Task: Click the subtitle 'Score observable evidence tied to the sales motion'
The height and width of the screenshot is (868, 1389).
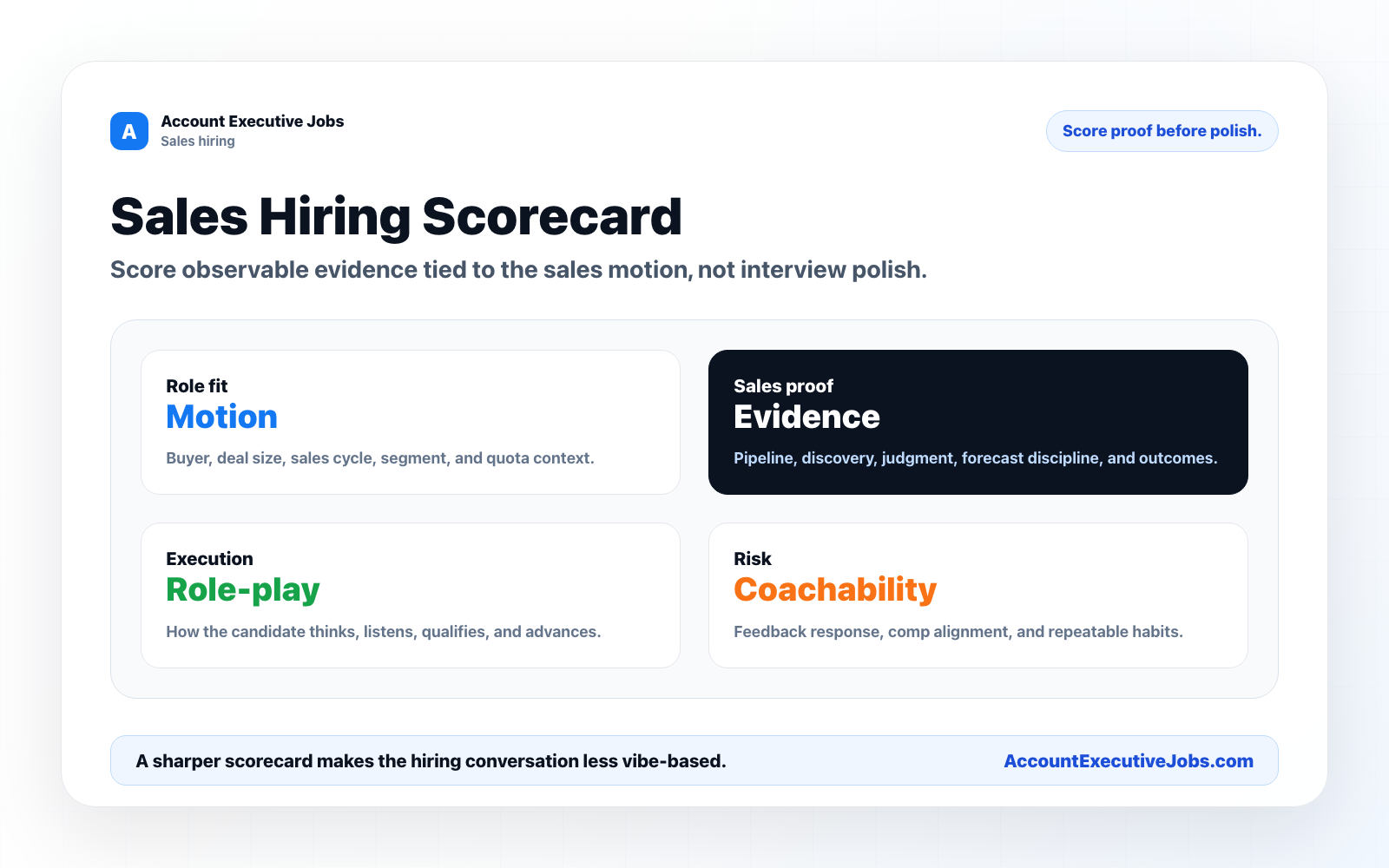Action: point(518,270)
